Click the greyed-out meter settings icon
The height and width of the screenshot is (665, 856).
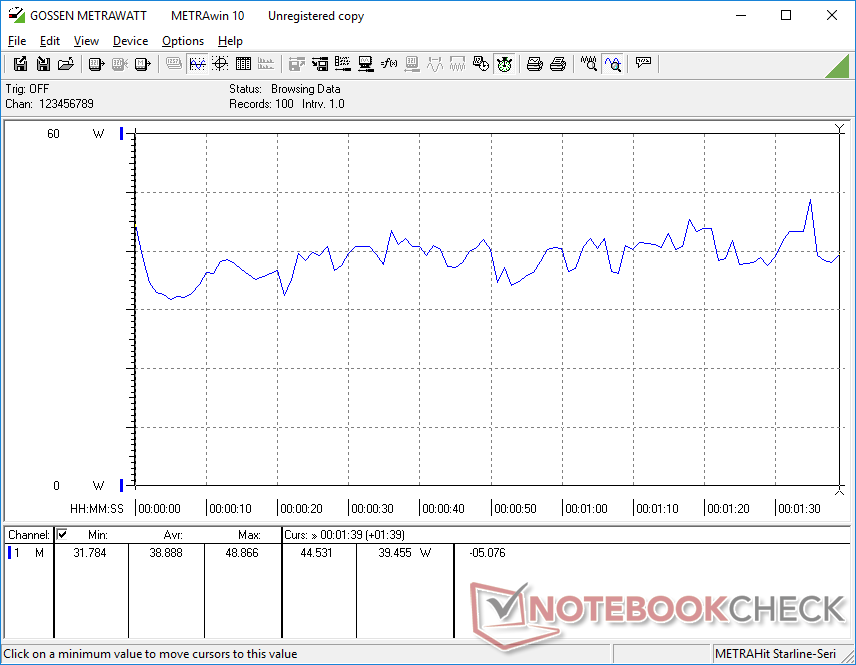pos(412,64)
